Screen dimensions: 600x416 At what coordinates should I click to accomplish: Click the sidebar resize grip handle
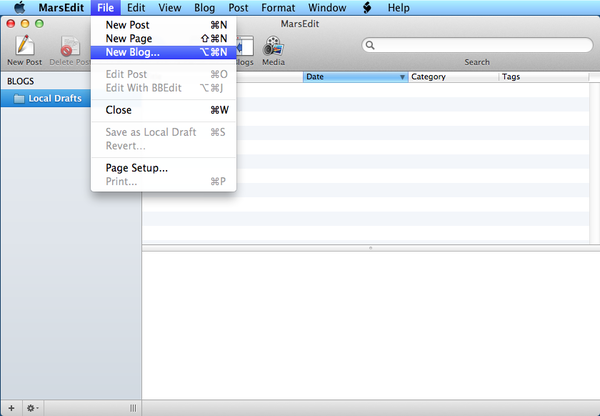pos(133,408)
